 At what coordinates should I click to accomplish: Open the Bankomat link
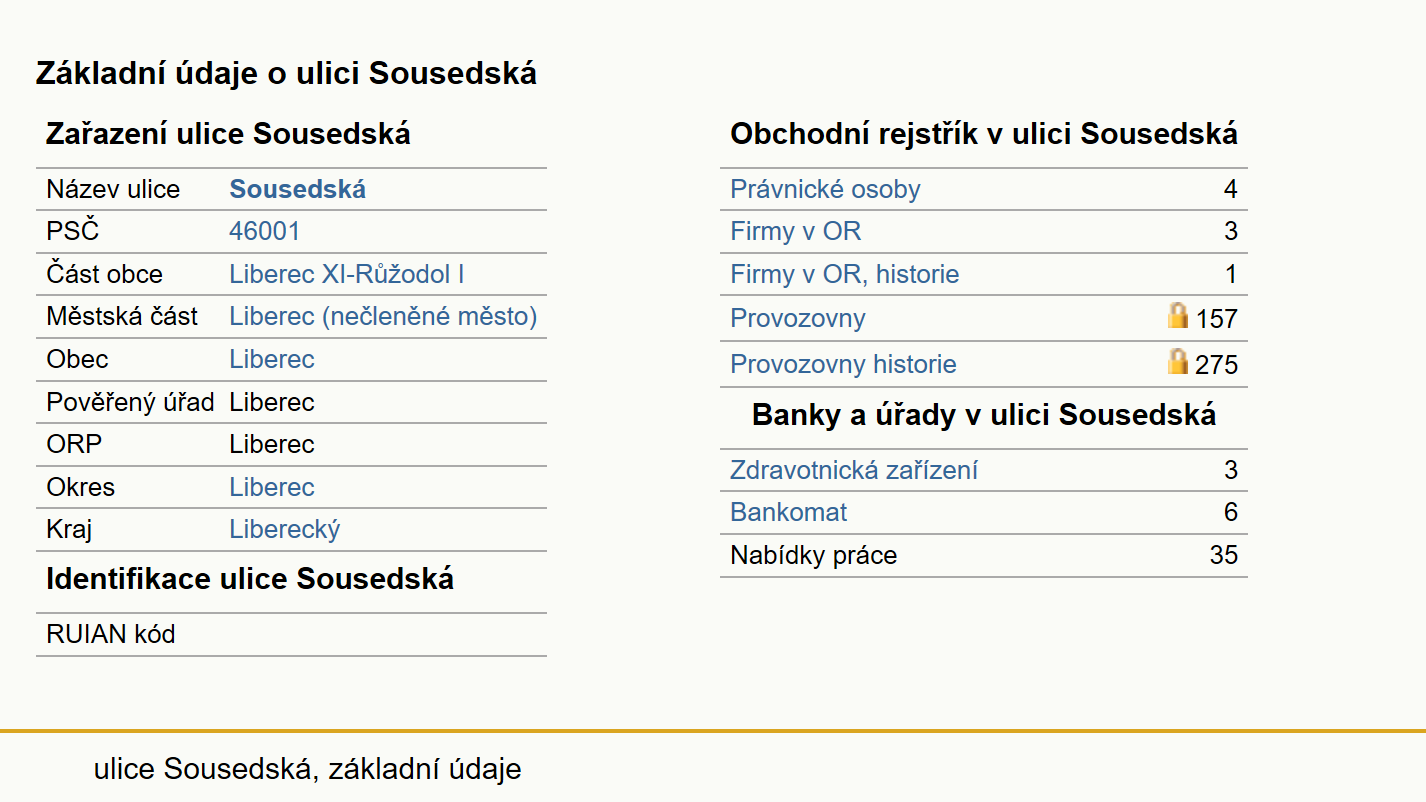tap(788, 513)
